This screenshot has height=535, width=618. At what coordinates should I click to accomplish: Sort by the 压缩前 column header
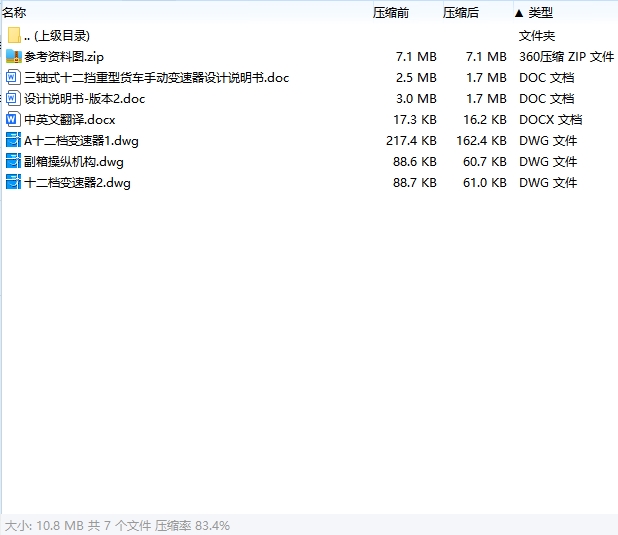coord(391,13)
